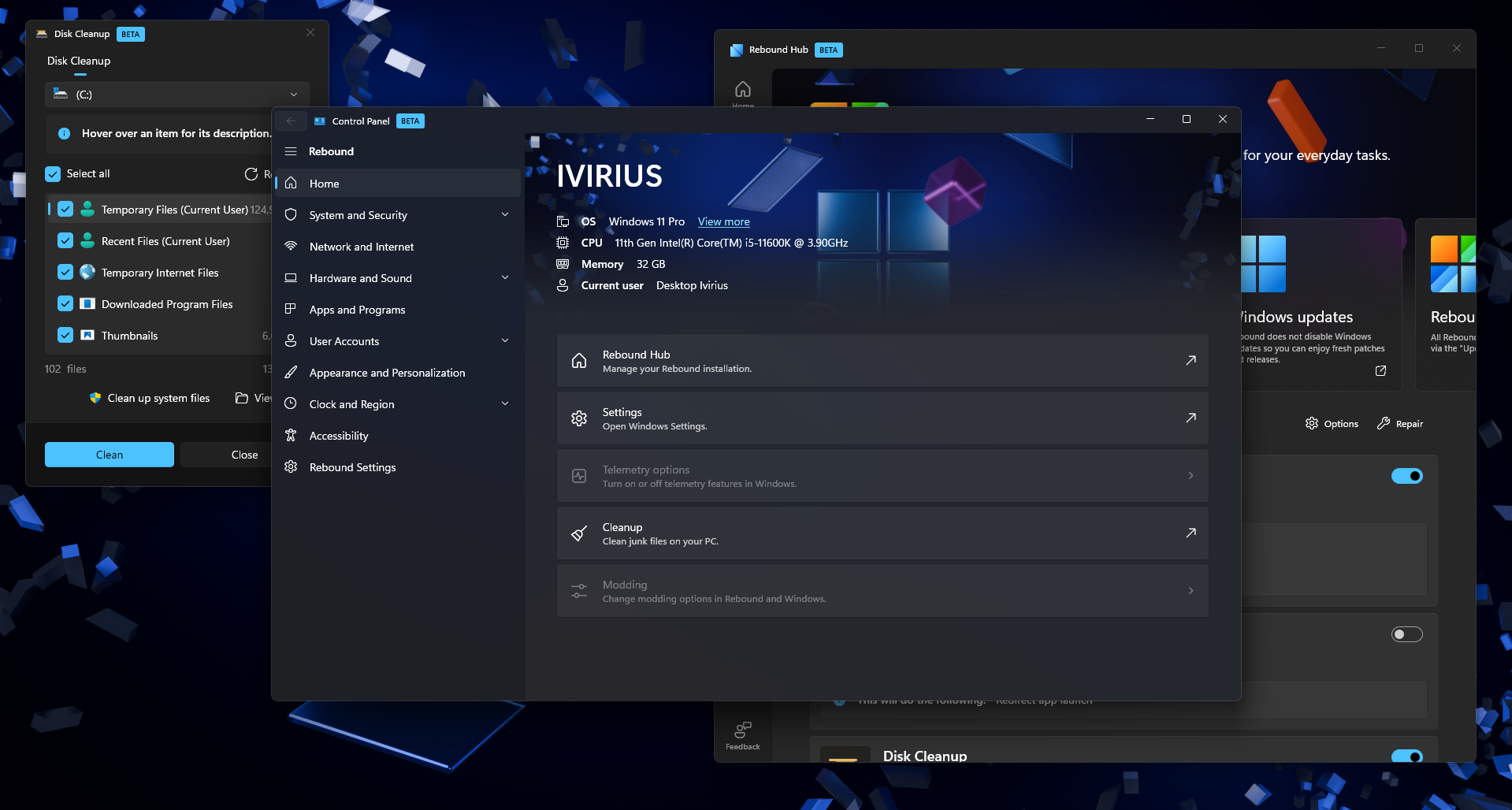Click the Appearance and Personalization brush icon
1512x810 pixels.
tap(291, 372)
